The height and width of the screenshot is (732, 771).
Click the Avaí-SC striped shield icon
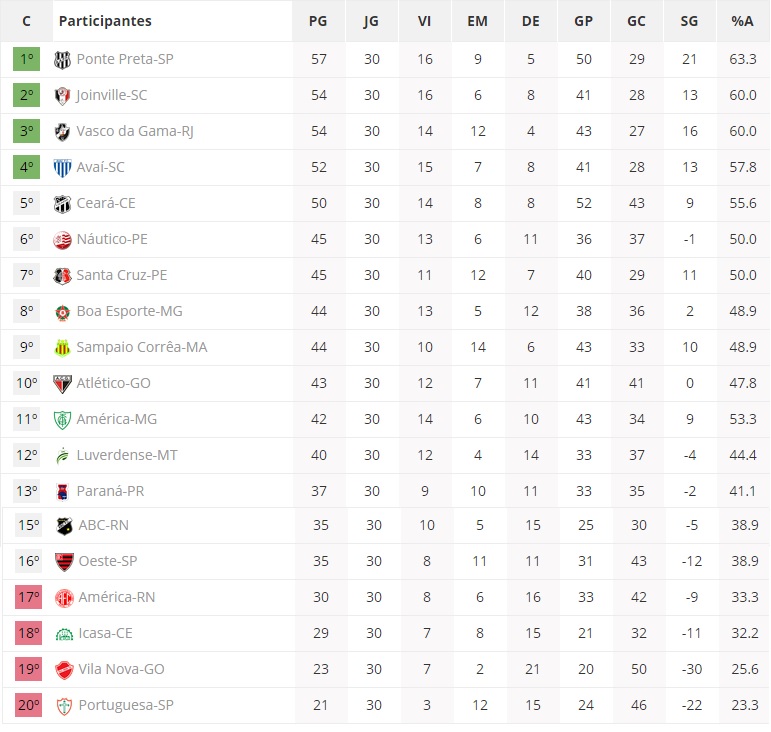tap(62, 168)
